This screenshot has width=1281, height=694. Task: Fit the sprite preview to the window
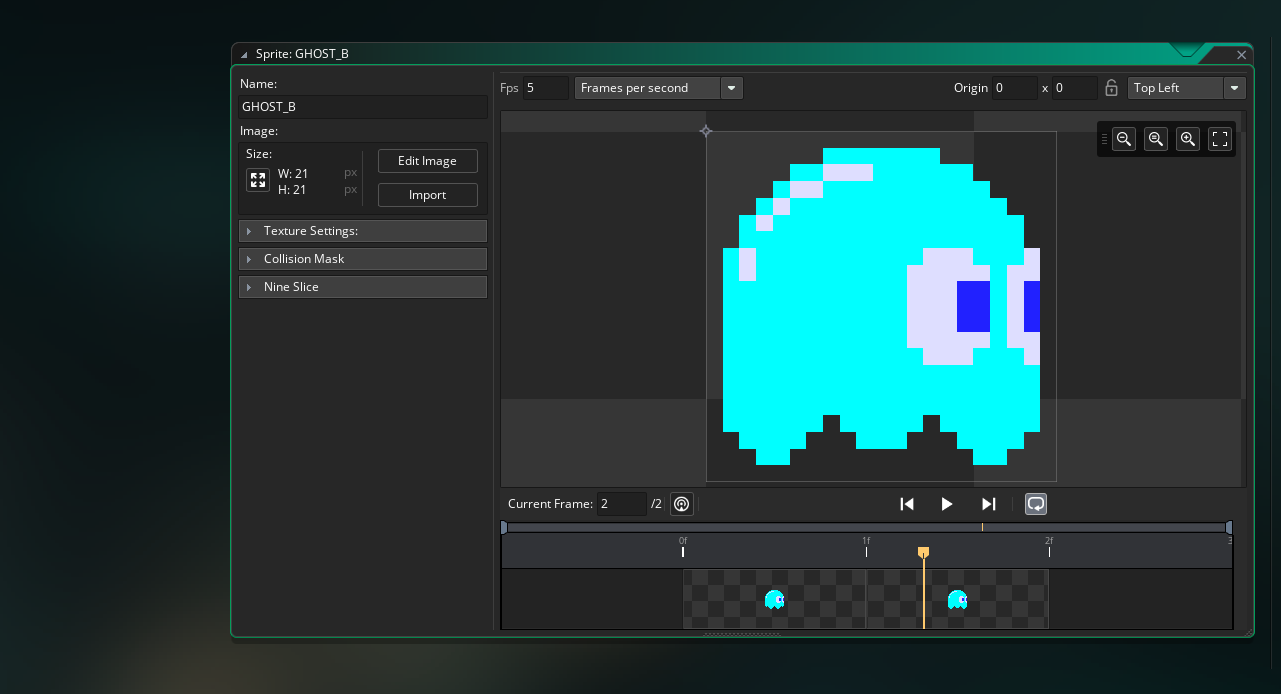click(x=1220, y=140)
